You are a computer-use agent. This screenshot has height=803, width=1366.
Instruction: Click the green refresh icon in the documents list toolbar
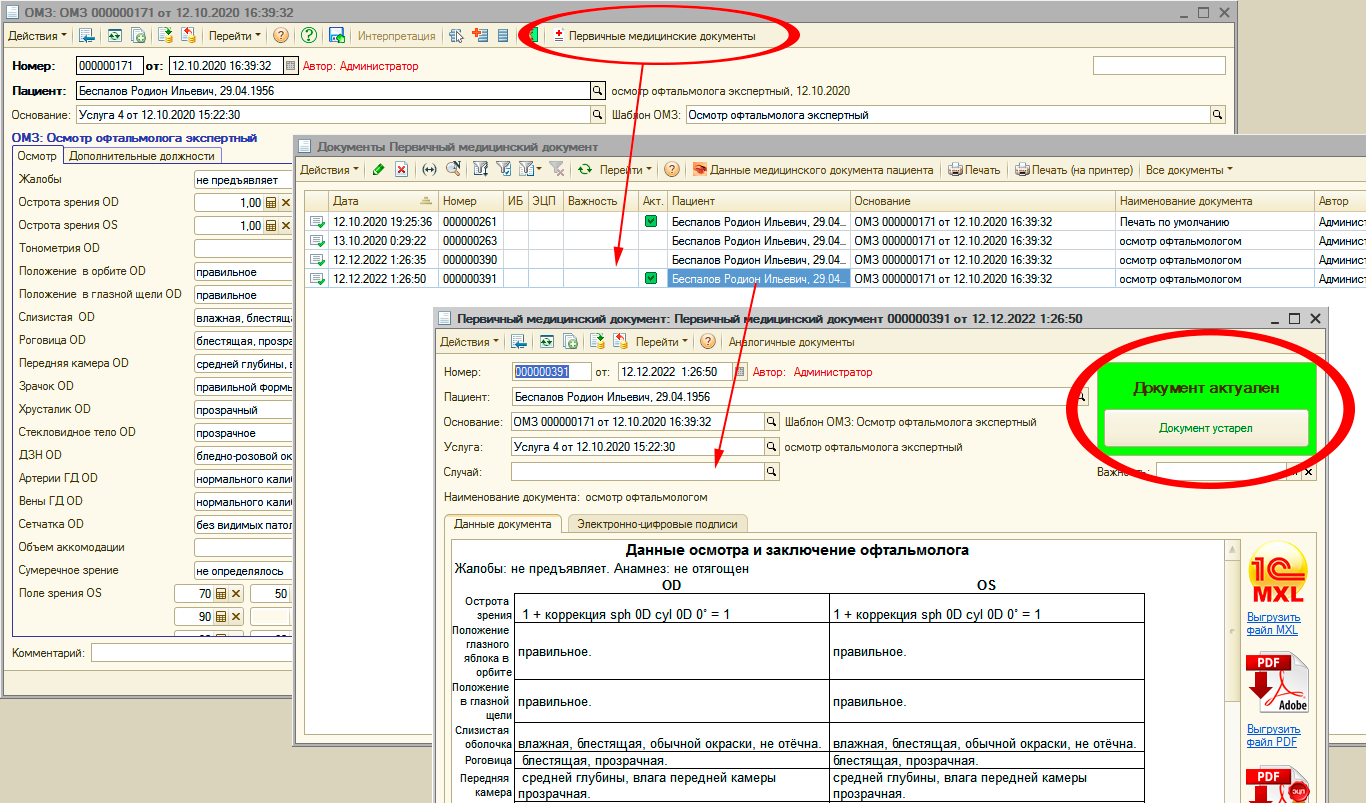point(585,170)
